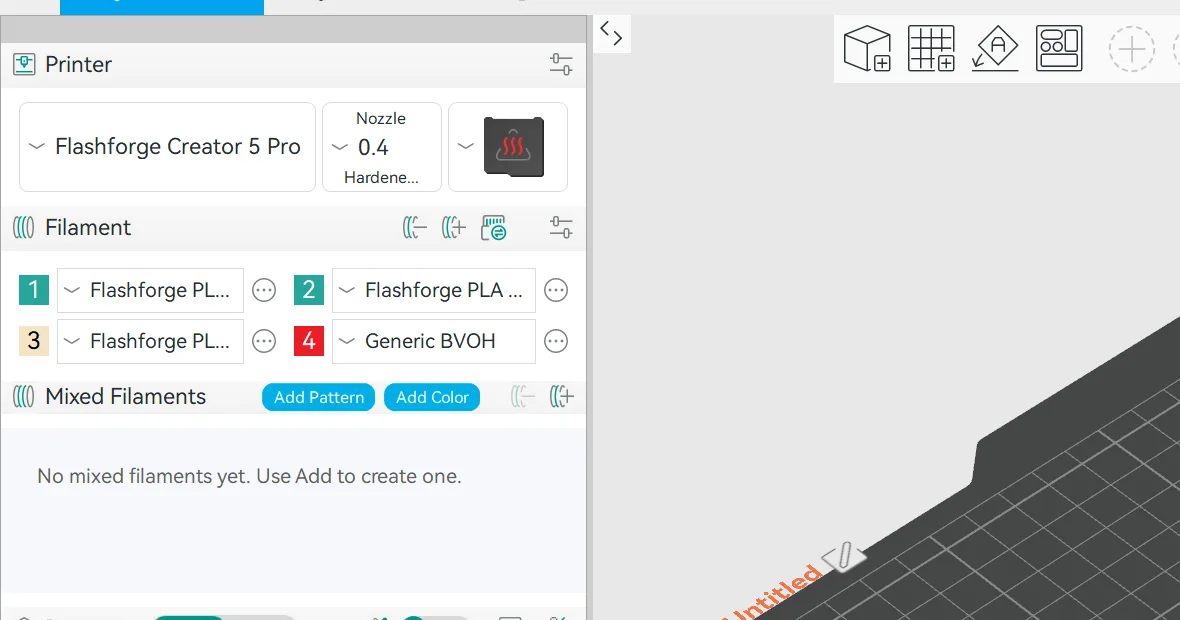
Task: Open the bed plate type dropdown
Action: (x=508, y=147)
